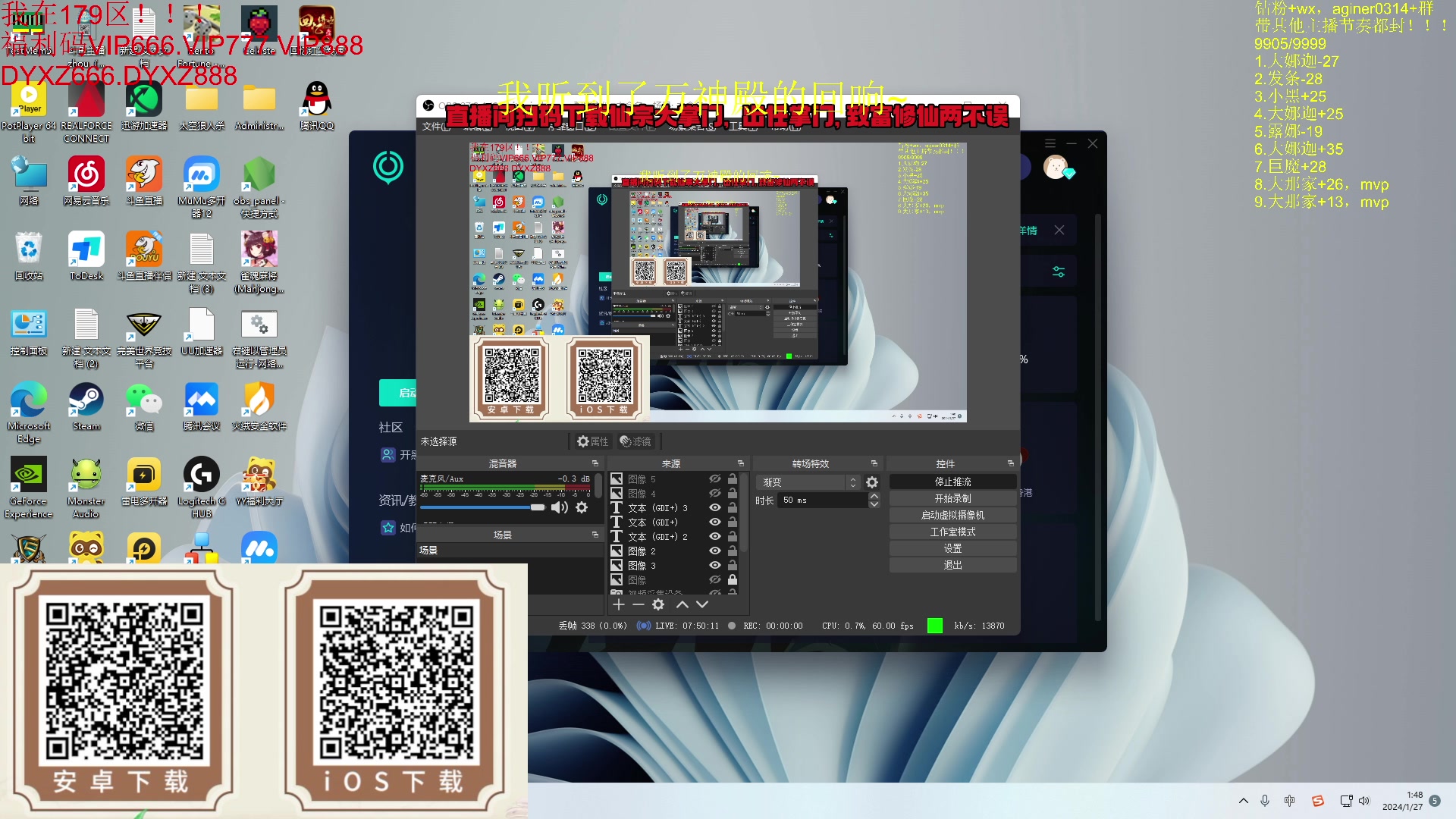
Task: Undock the 场景 panel
Action: coord(595,535)
